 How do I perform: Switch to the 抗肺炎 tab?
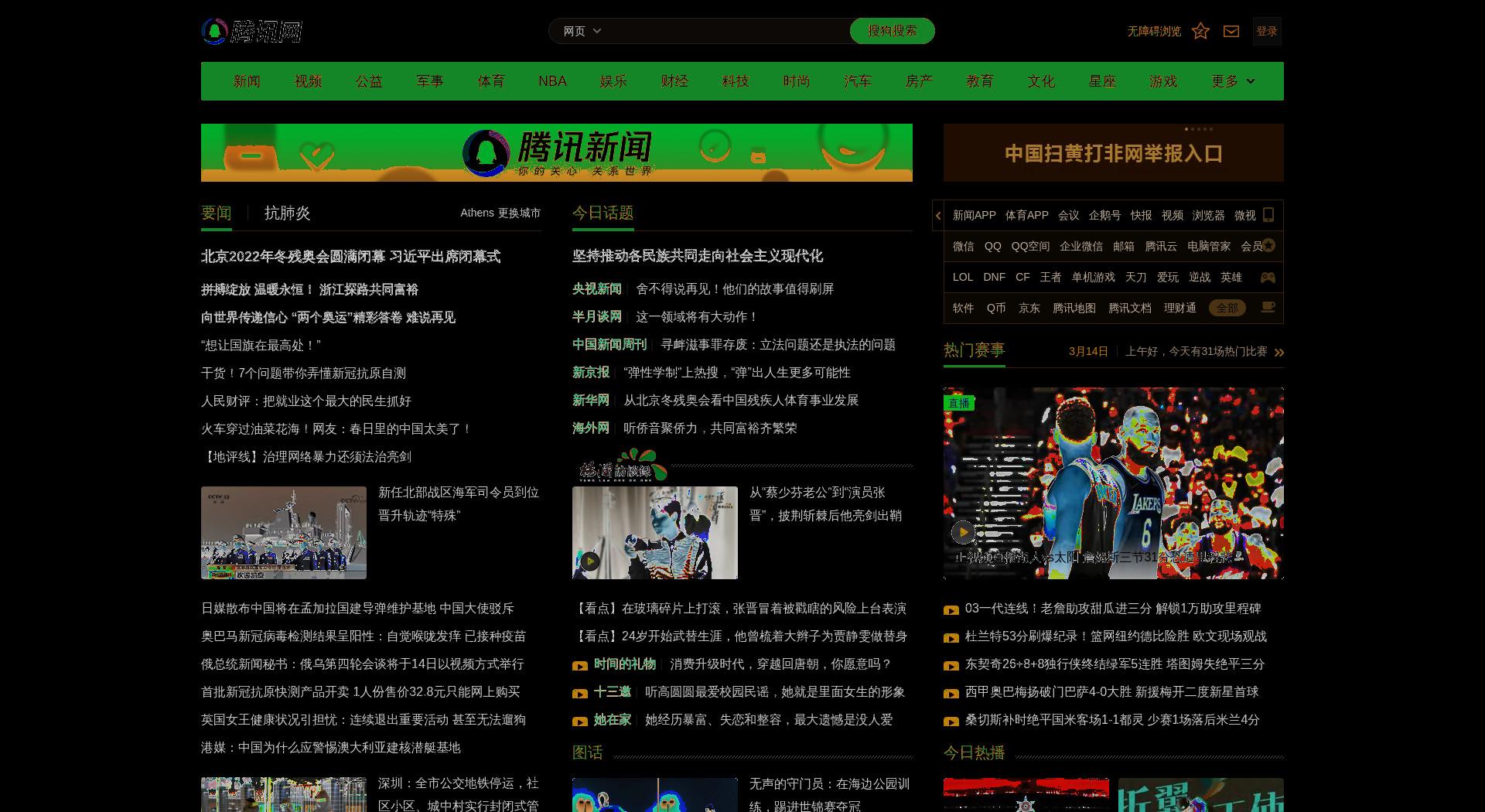(287, 213)
